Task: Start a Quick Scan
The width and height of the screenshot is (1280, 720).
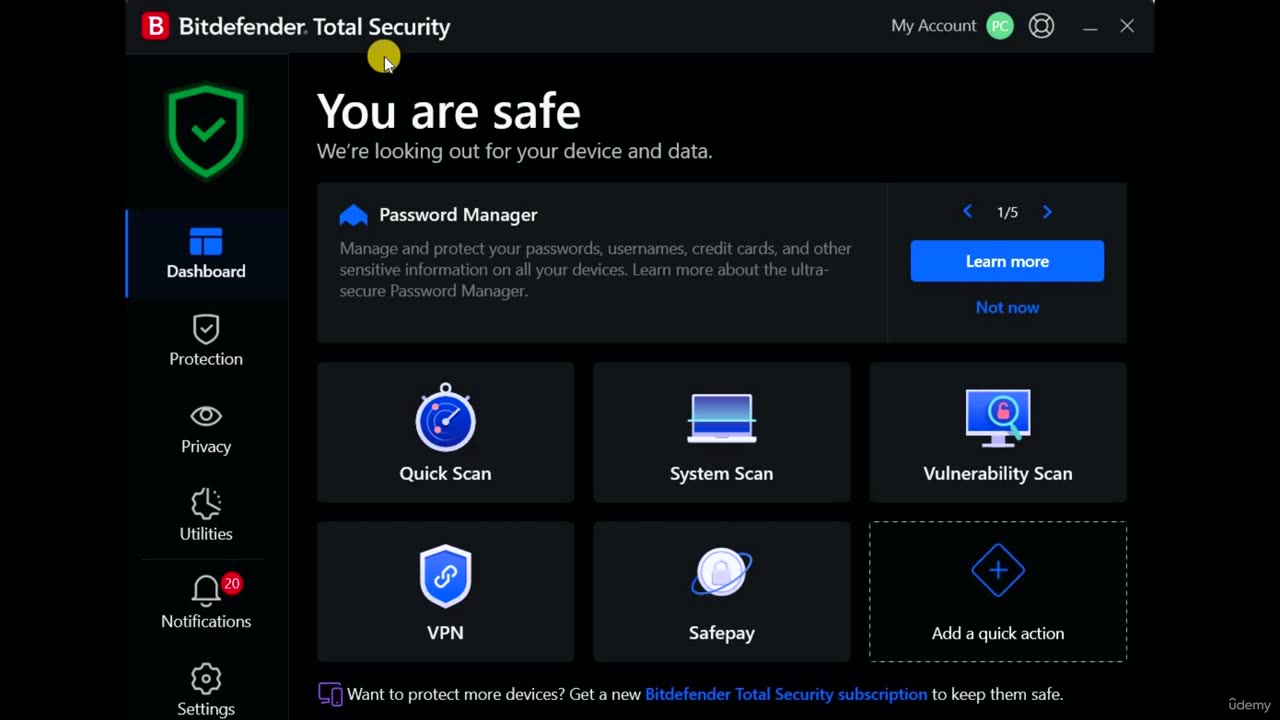Action: tap(445, 432)
